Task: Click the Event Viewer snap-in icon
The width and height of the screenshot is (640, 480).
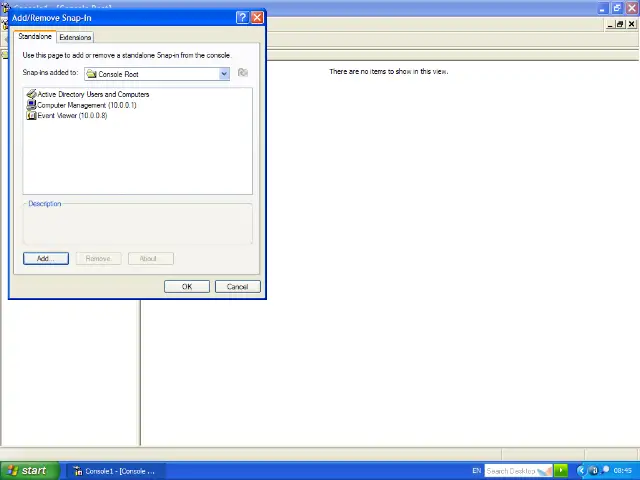Action: 31,115
